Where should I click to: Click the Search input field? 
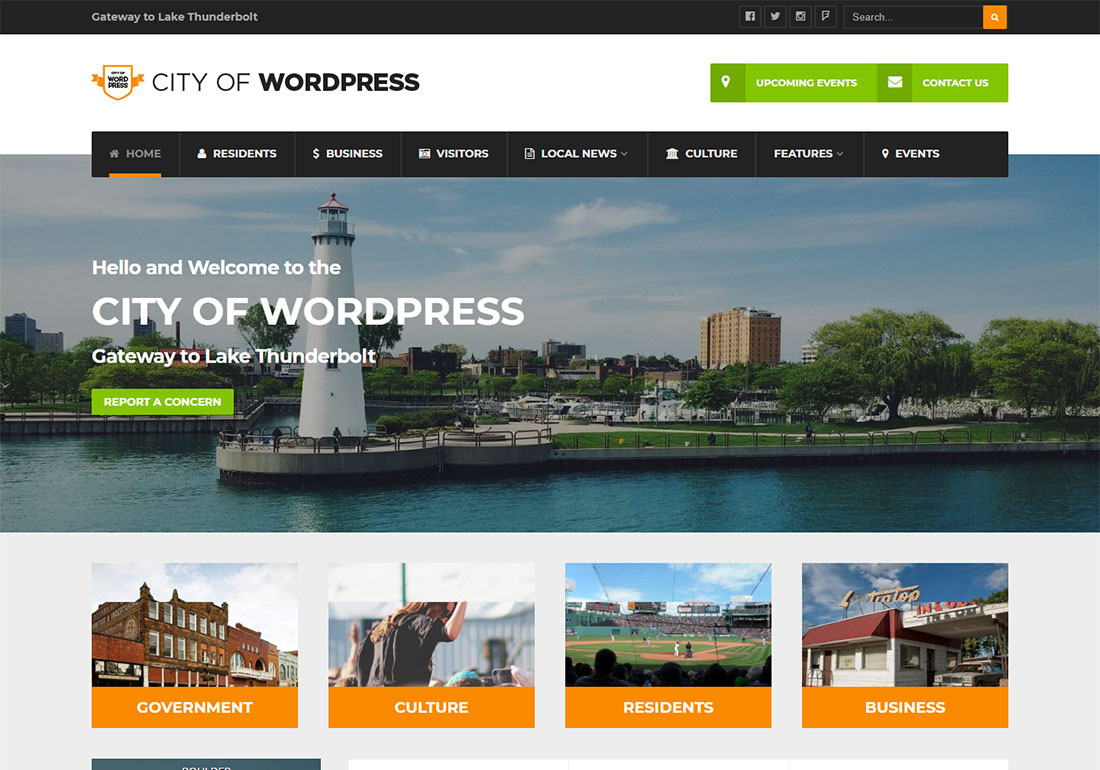tap(913, 17)
